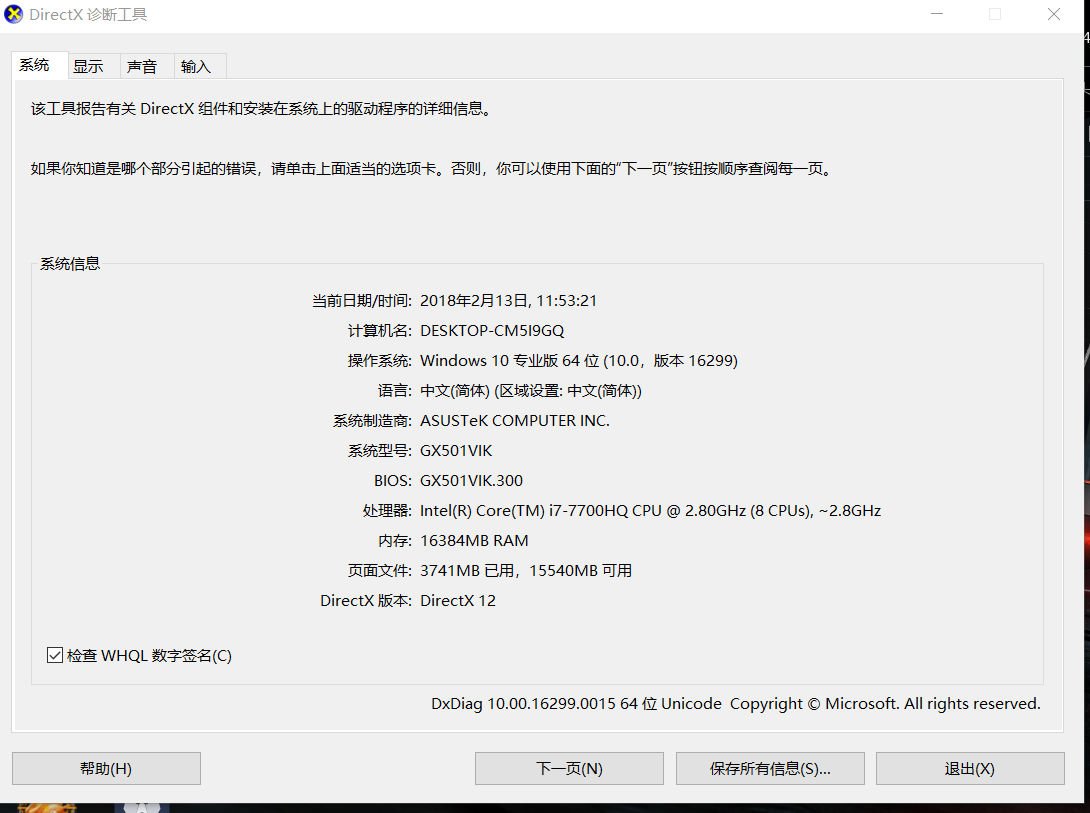Click the Windows 10 专业版 64 位 value
Viewport: 1090px width, 813px height.
pyautogui.click(x=579, y=361)
